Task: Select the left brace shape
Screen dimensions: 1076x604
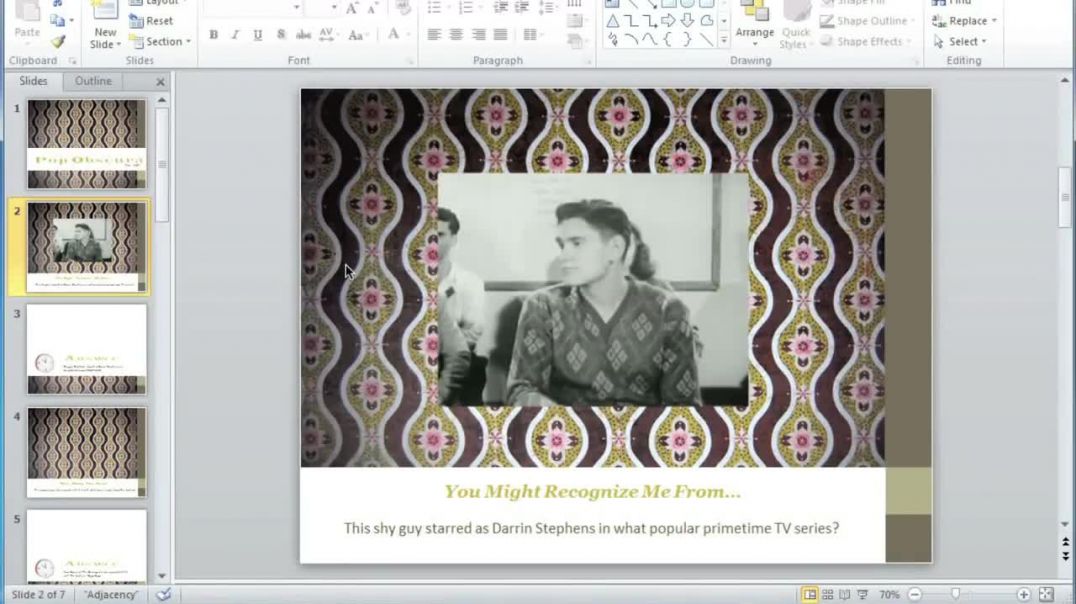Action: pos(668,40)
